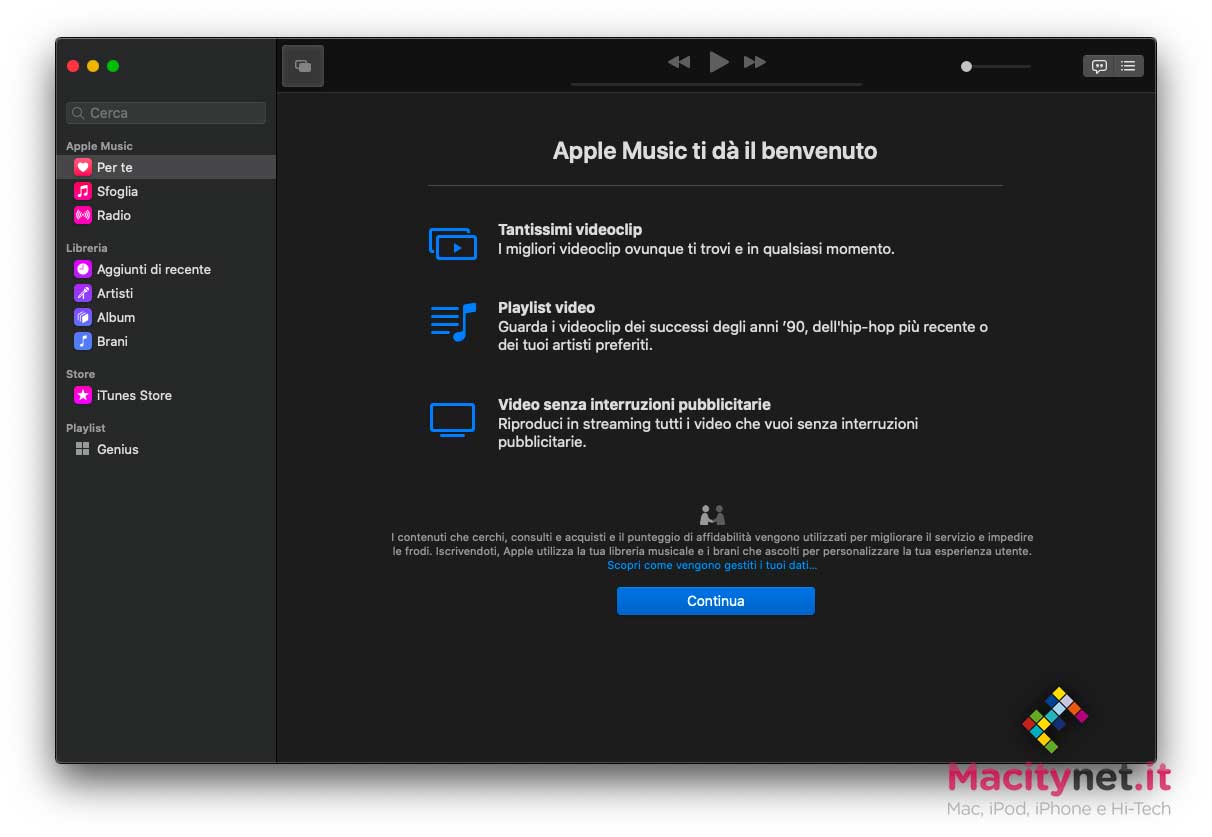The height and width of the screenshot is (837, 1212).
Task: Enter full screen with green button
Action: (x=113, y=66)
